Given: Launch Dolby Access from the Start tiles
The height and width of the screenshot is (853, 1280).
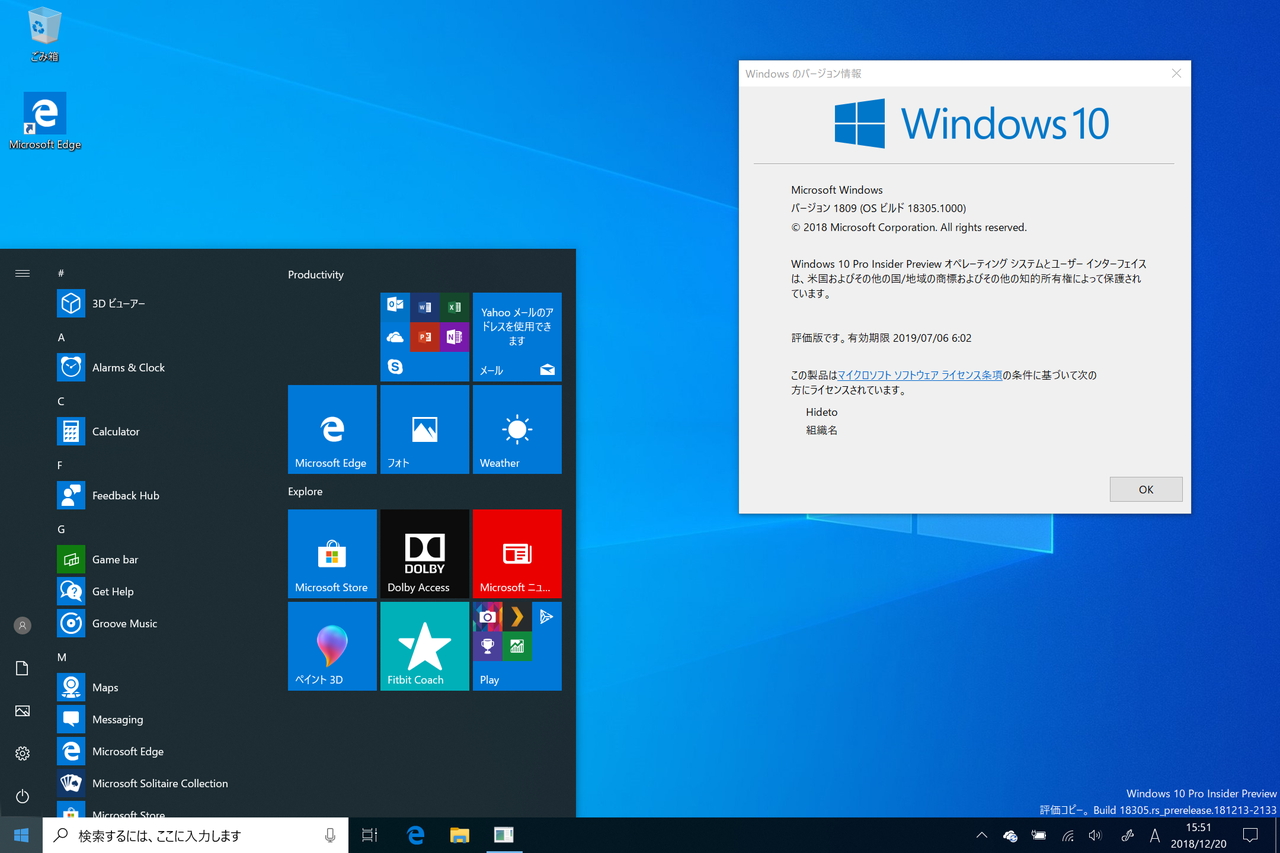Looking at the screenshot, I should 424,553.
